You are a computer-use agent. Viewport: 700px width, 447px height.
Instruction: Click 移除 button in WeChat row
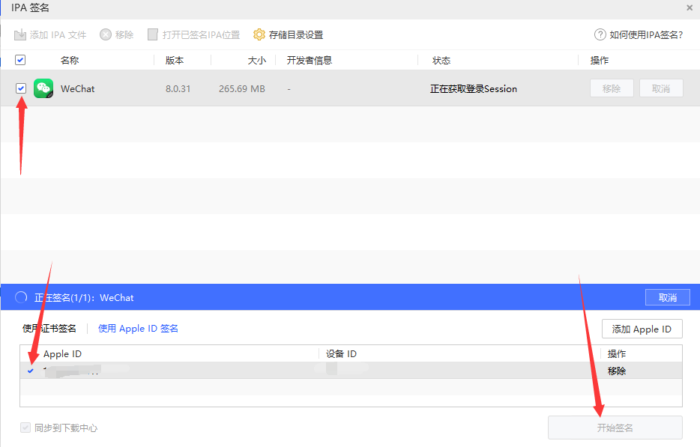(x=612, y=88)
